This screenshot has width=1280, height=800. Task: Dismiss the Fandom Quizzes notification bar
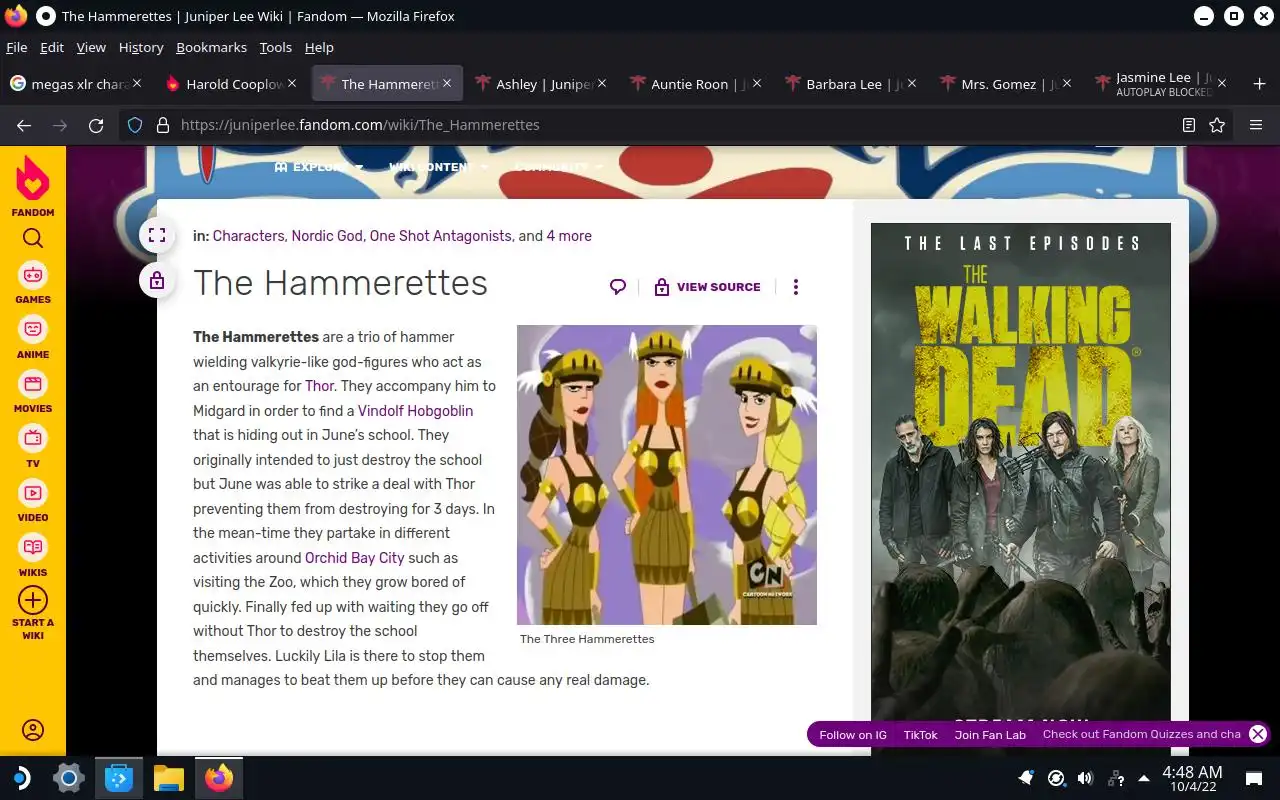click(x=1258, y=734)
